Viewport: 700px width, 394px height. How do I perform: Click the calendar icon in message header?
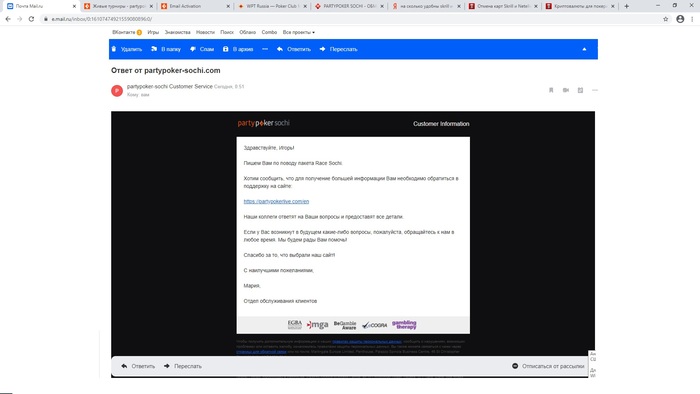click(580, 90)
